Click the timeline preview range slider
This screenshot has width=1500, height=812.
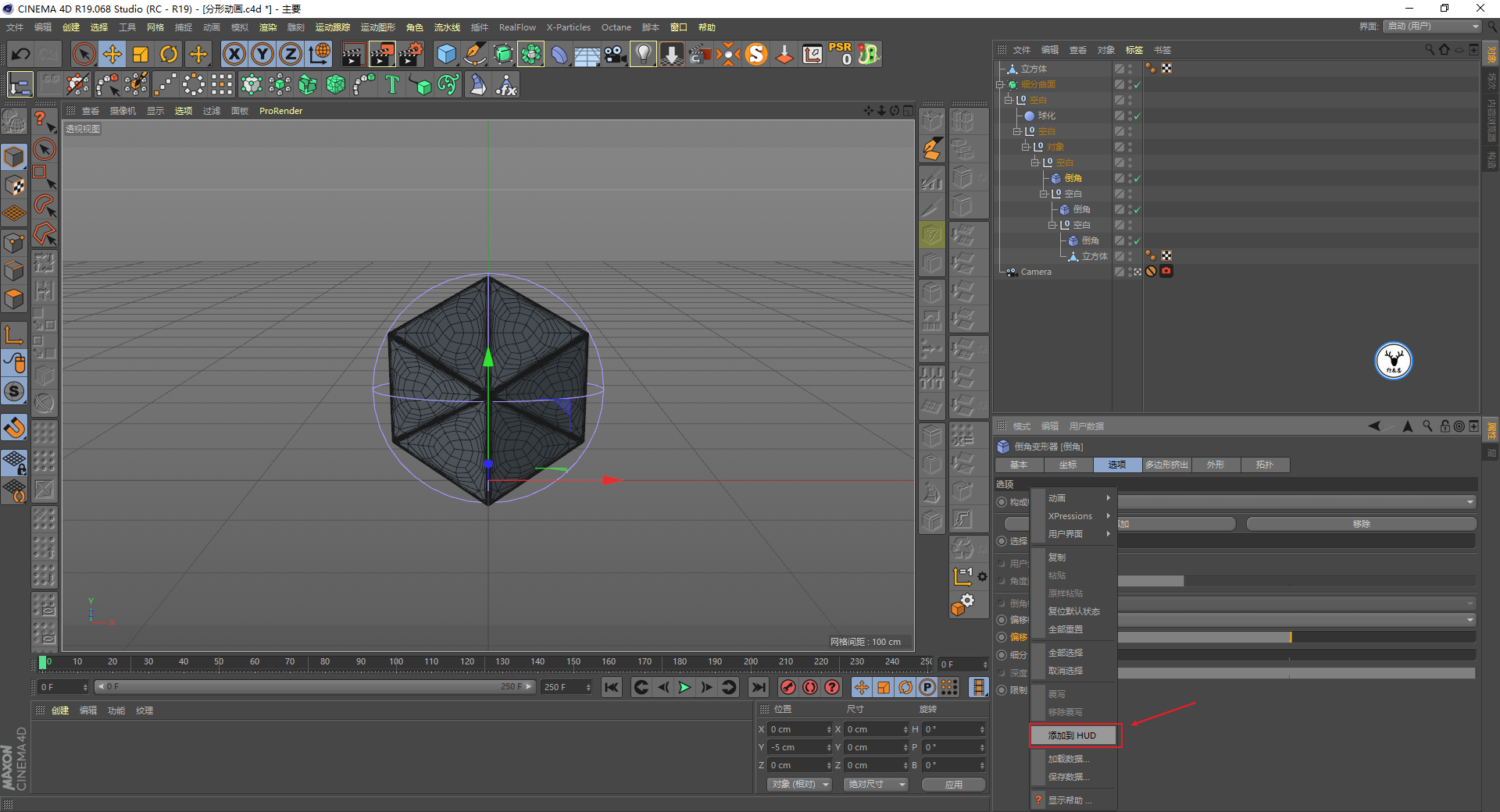(x=314, y=687)
